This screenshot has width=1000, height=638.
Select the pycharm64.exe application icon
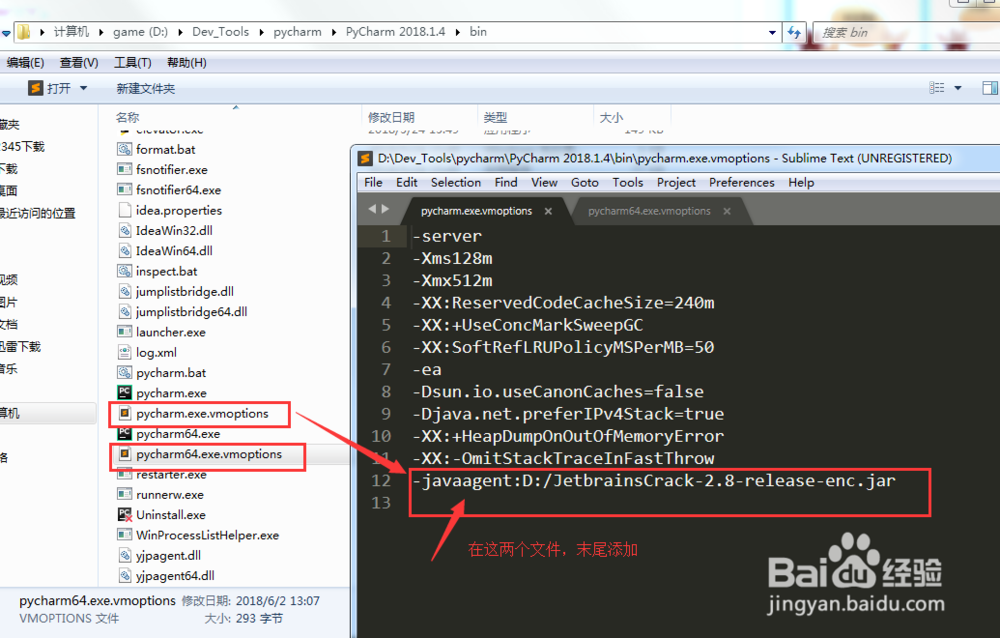pyautogui.click(x=124, y=434)
